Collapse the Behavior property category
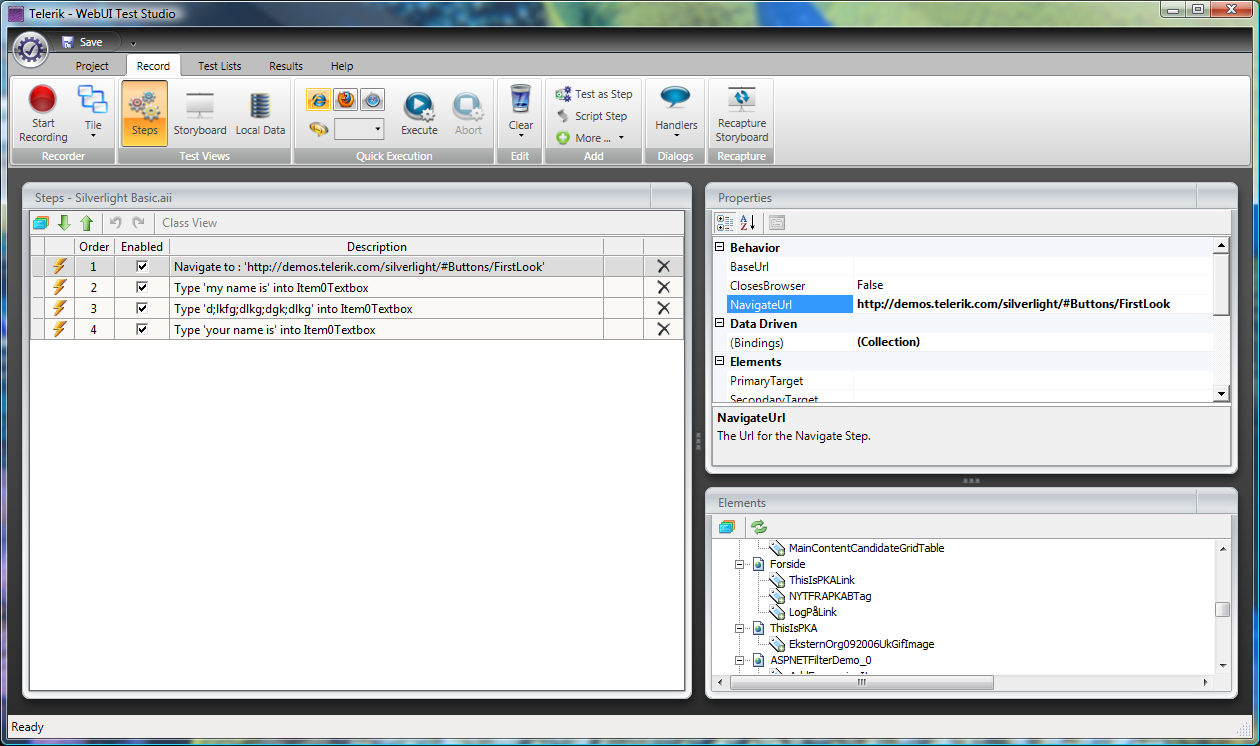The width and height of the screenshot is (1260, 746). (x=720, y=247)
